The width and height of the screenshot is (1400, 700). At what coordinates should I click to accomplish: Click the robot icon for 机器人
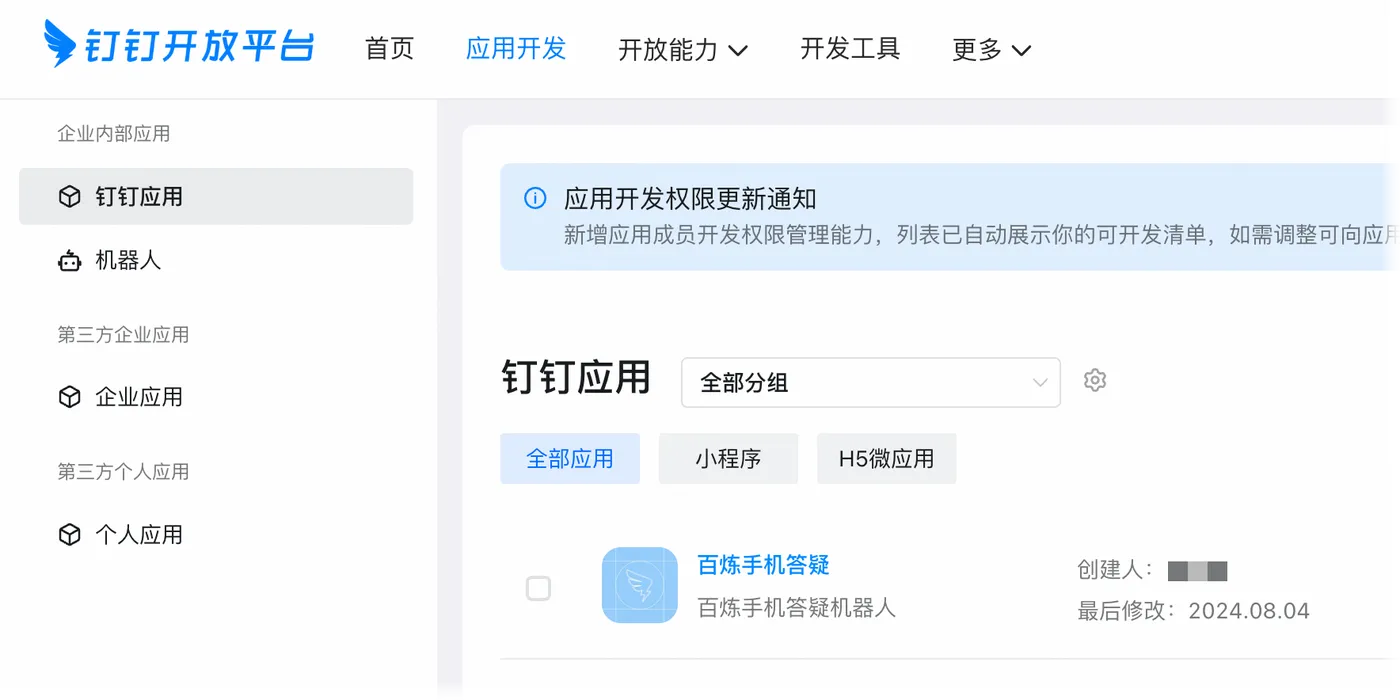[69, 261]
